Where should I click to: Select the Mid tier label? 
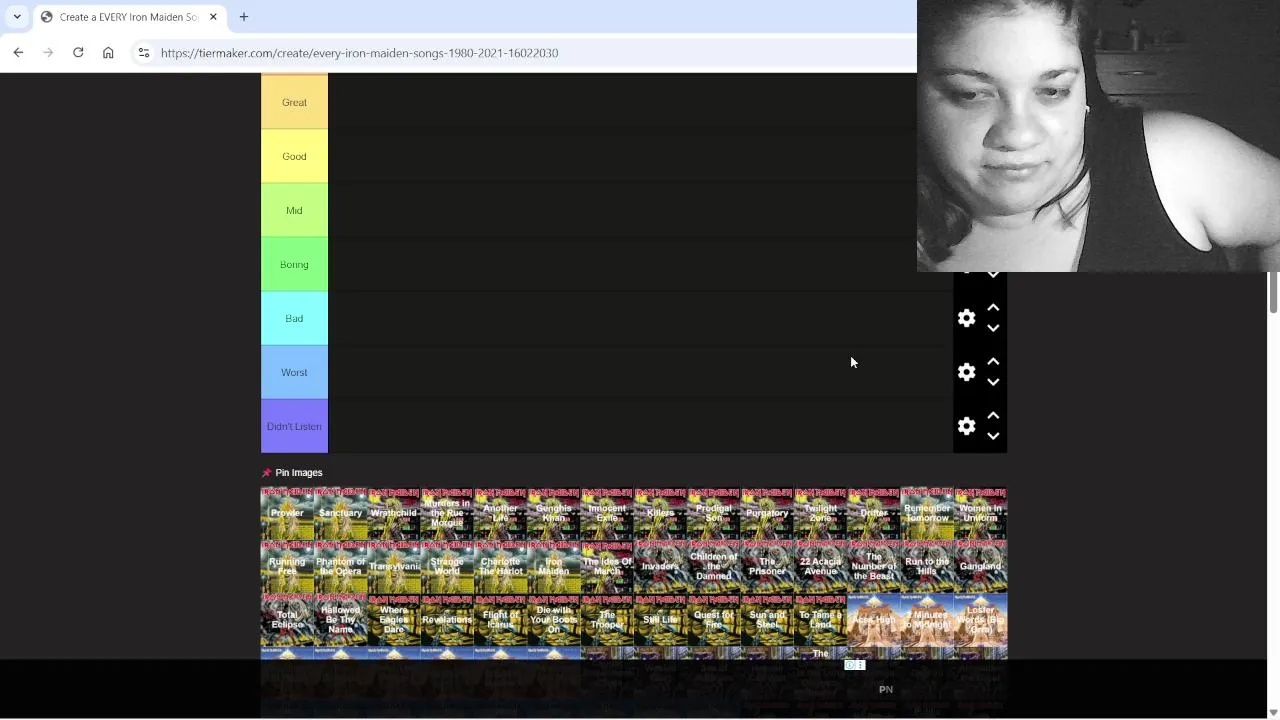tap(294, 210)
